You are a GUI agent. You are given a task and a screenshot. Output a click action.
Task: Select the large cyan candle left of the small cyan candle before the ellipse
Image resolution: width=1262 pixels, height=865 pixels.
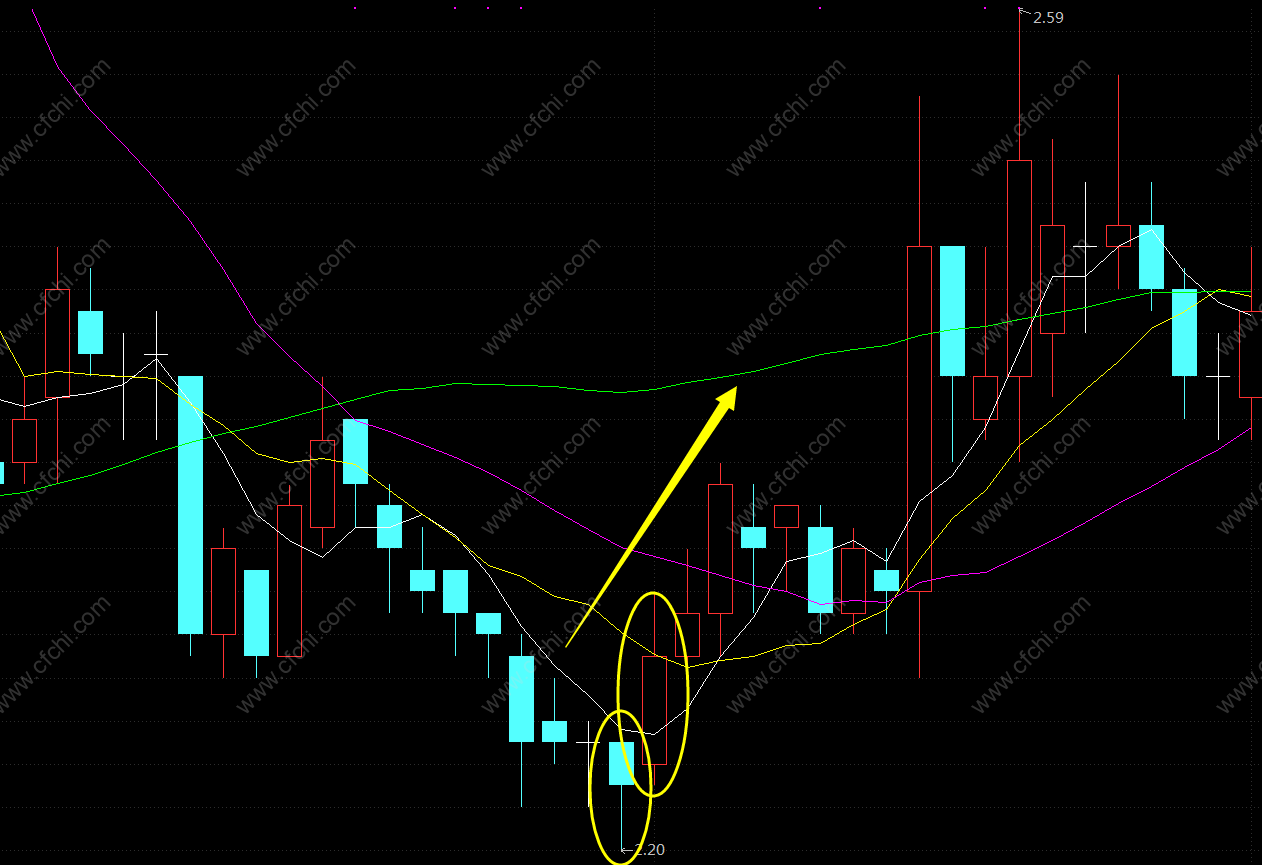click(521, 699)
